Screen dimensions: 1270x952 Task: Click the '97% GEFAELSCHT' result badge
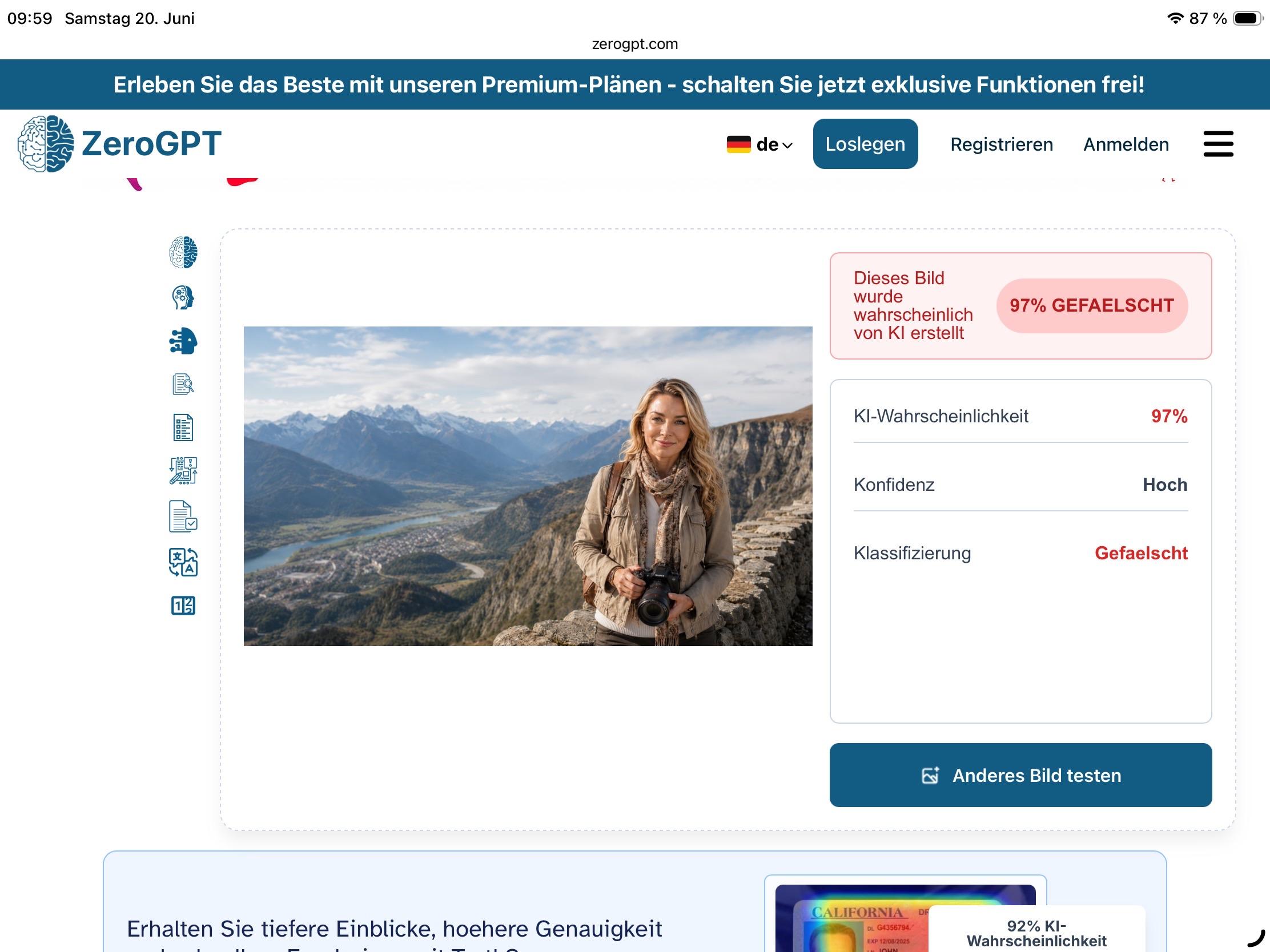(1091, 305)
